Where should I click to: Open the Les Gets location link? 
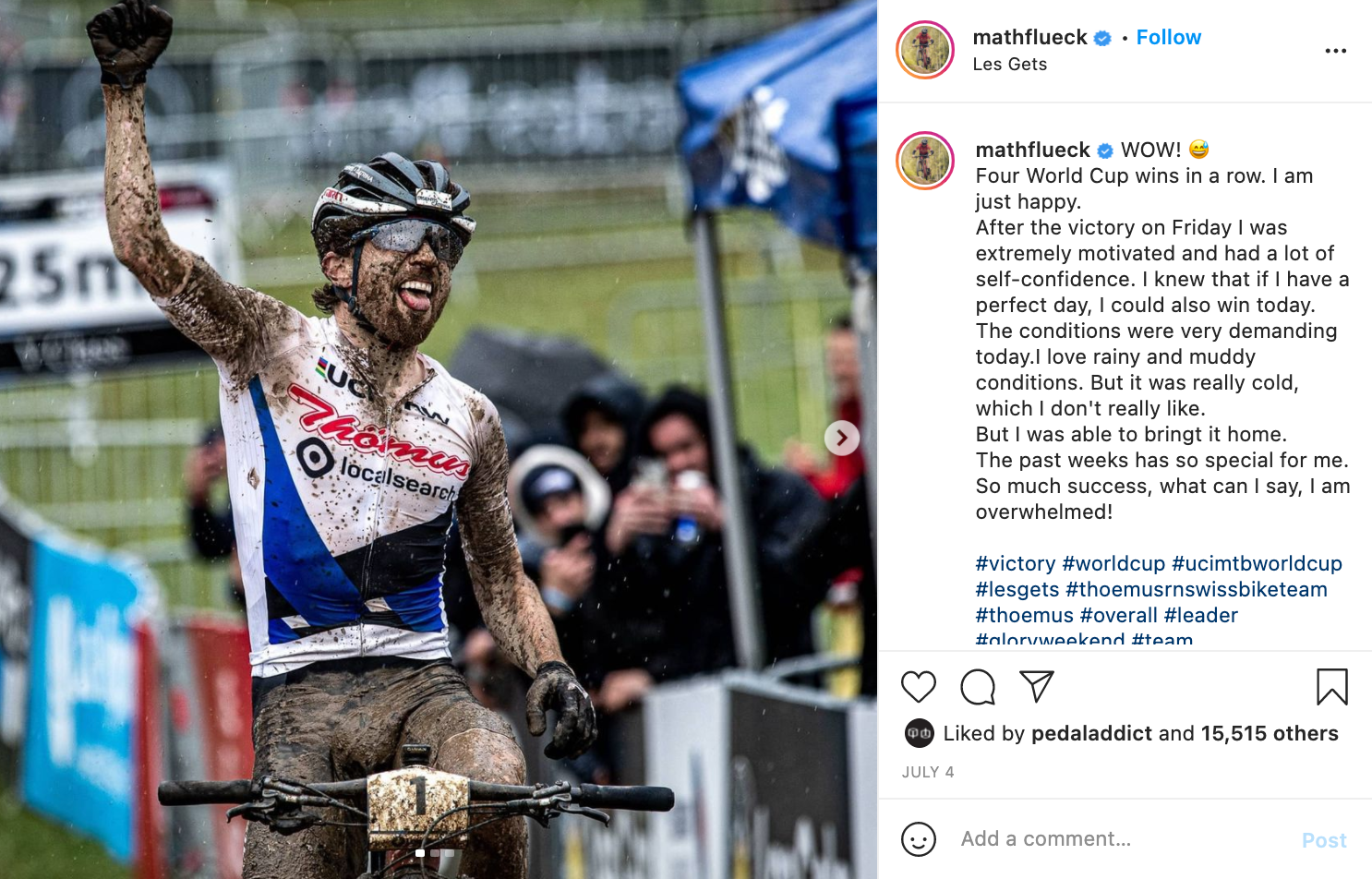click(1009, 65)
